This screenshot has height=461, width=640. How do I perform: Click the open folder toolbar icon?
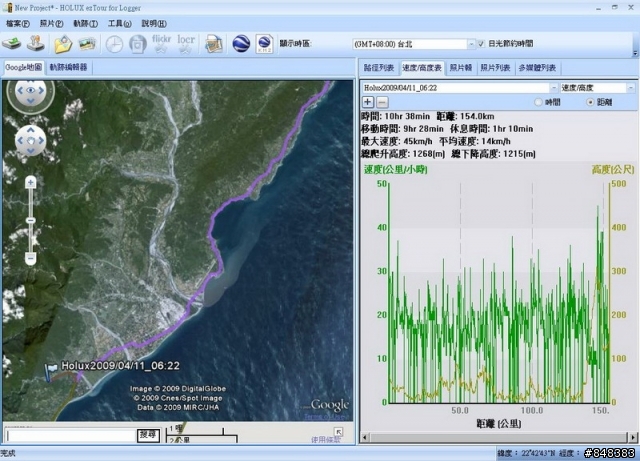tap(63, 44)
